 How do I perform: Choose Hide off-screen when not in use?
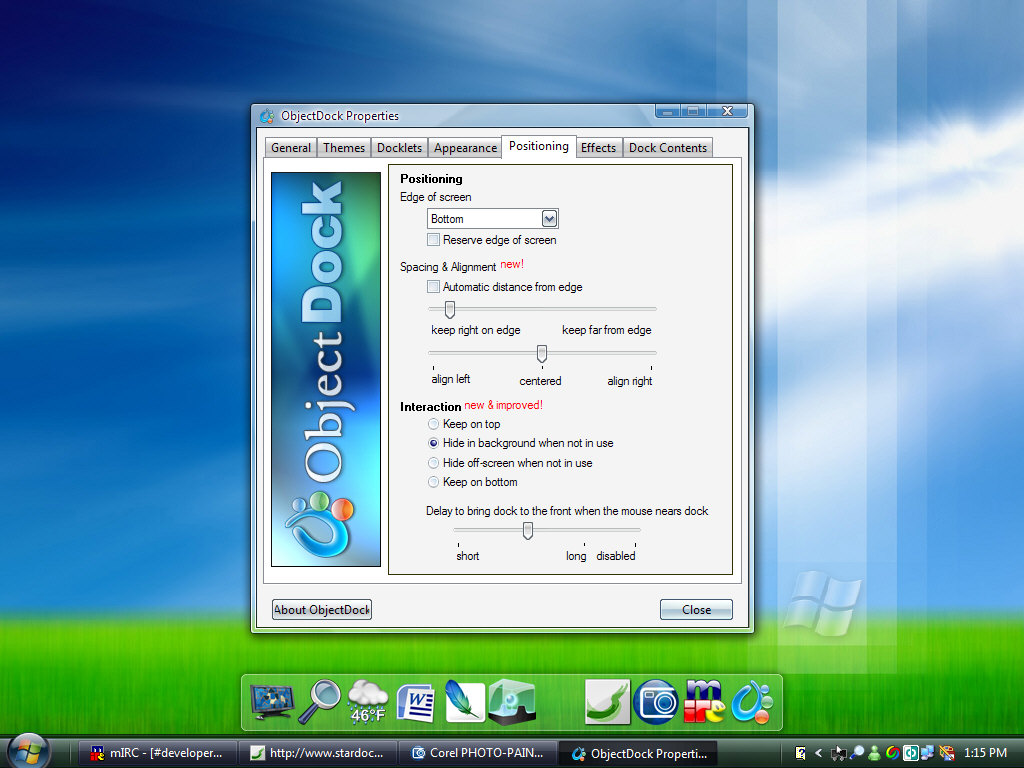tap(433, 463)
